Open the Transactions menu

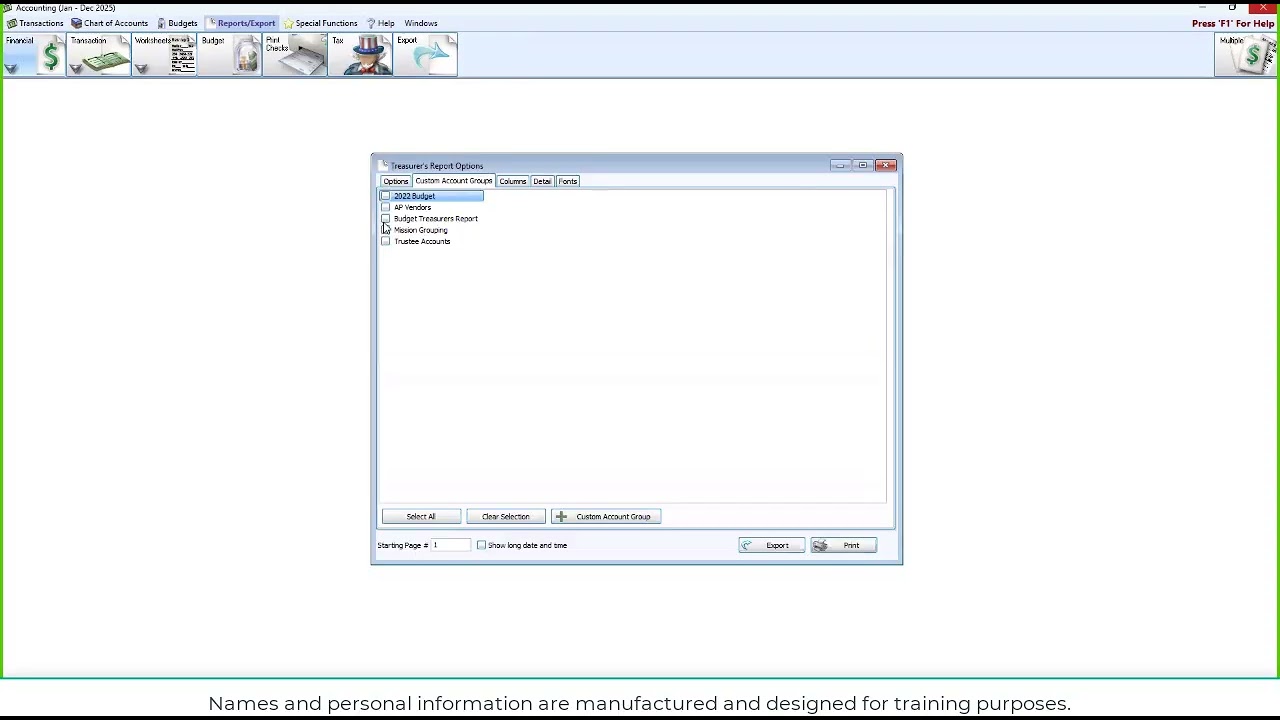(35, 23)
